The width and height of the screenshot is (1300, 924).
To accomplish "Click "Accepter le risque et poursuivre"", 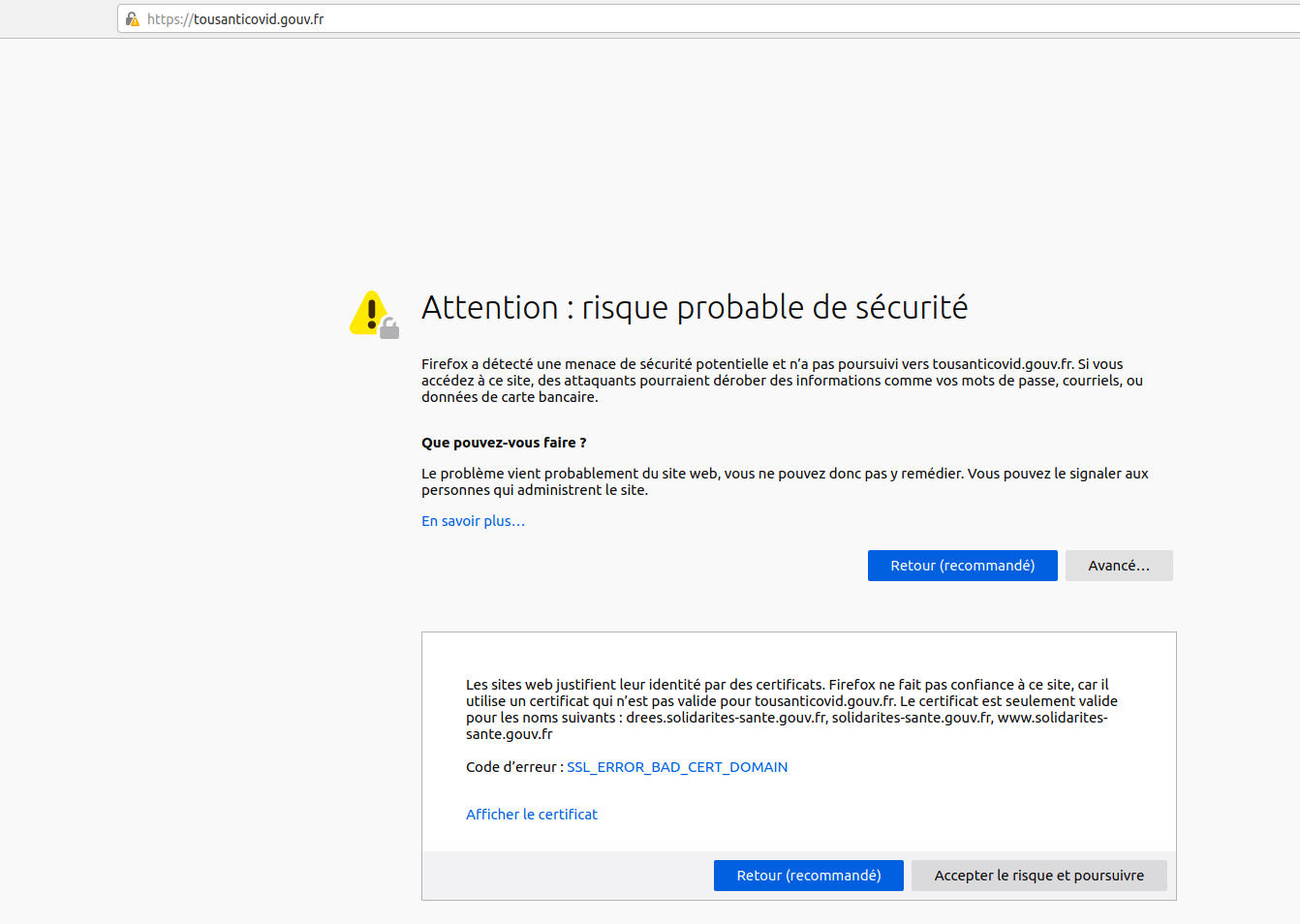I will [x=1038, y=876].
